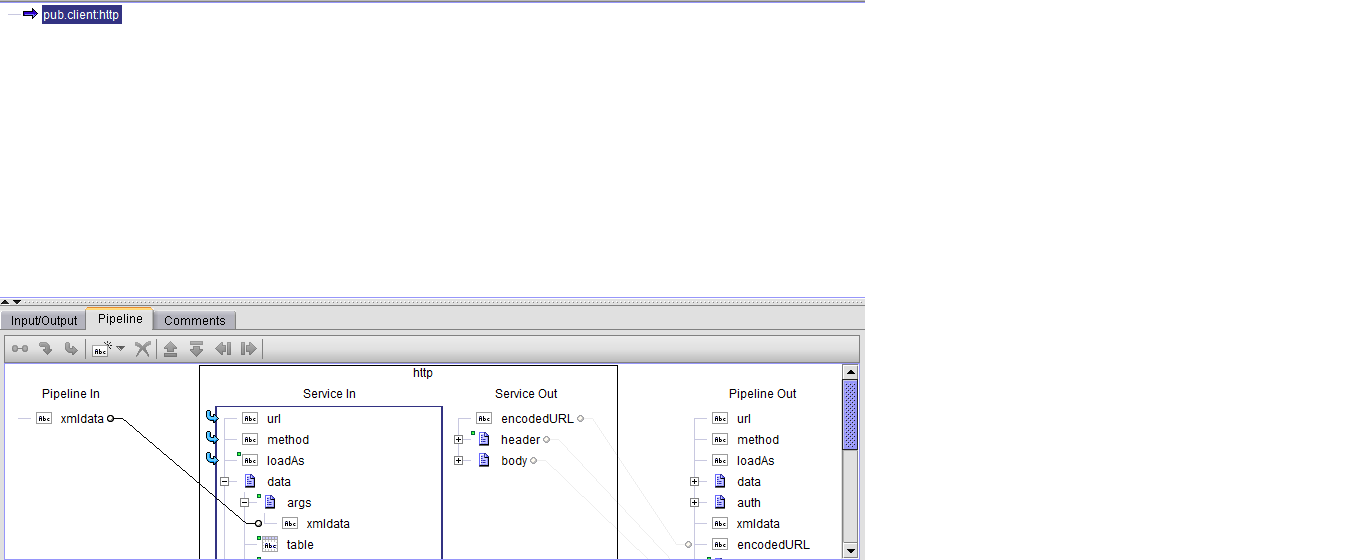Expand the auth document in Pipeline Out
The image size is (1360, 560).
[695, 503]
